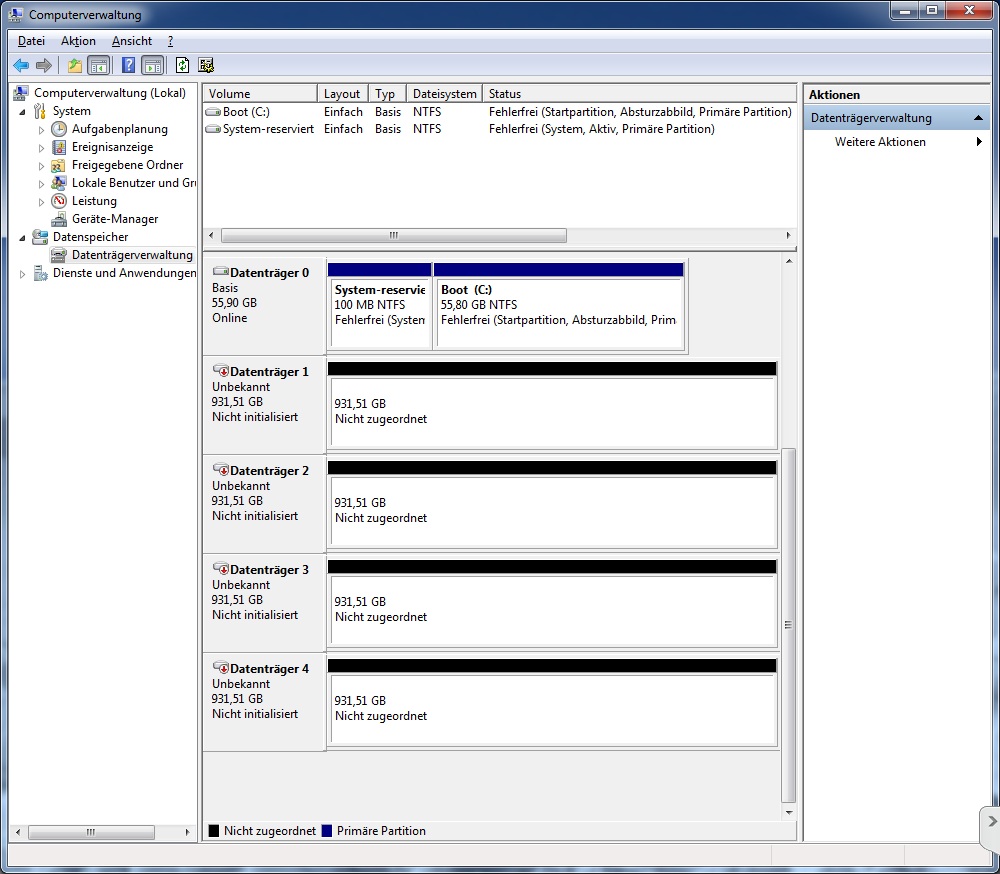Click the Datenträger 1 uninitialized disk icon
The image size is (1000, 874).
click(x=221, y=371)
